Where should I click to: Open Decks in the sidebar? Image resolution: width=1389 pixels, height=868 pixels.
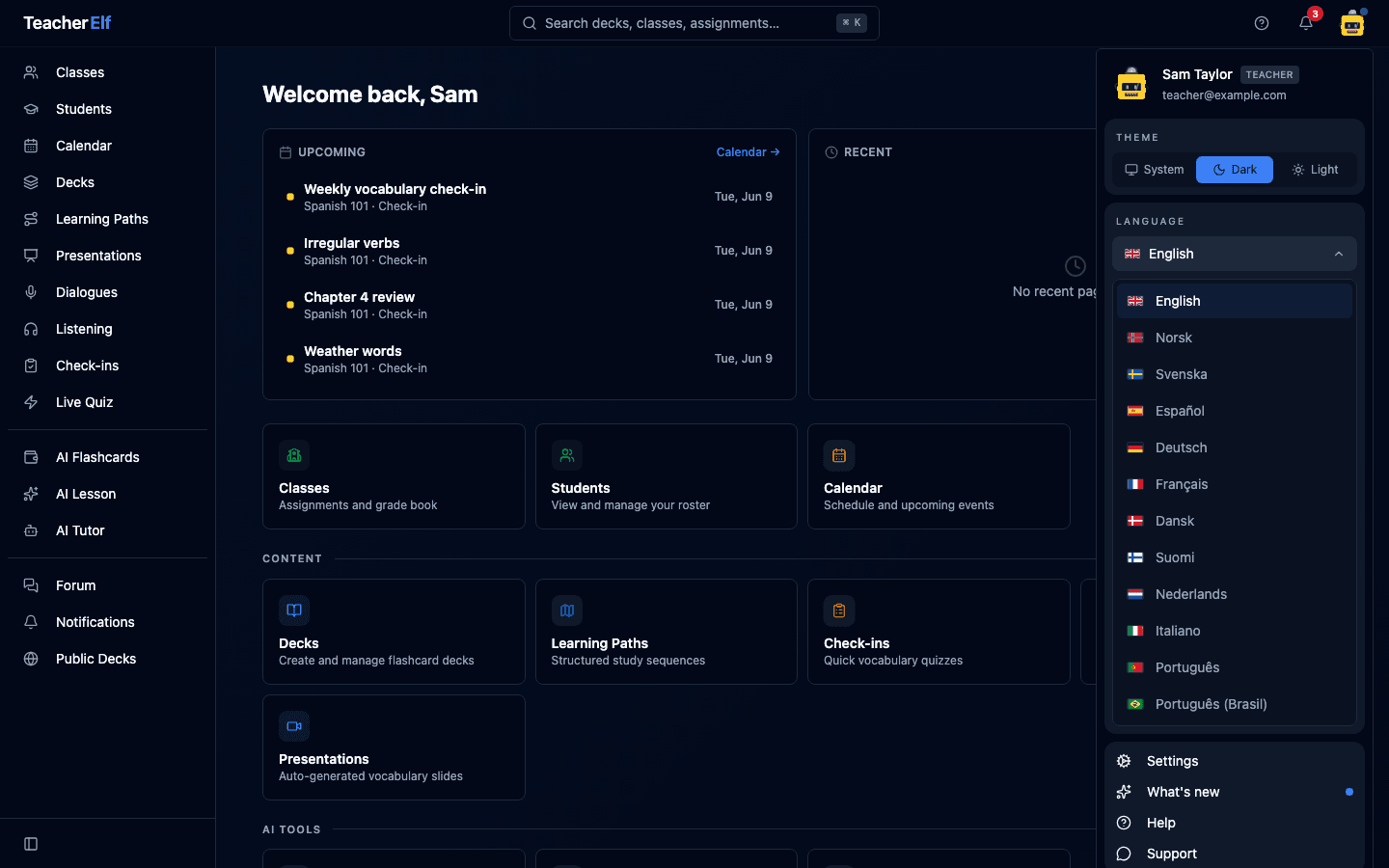[x=107, y=182]
